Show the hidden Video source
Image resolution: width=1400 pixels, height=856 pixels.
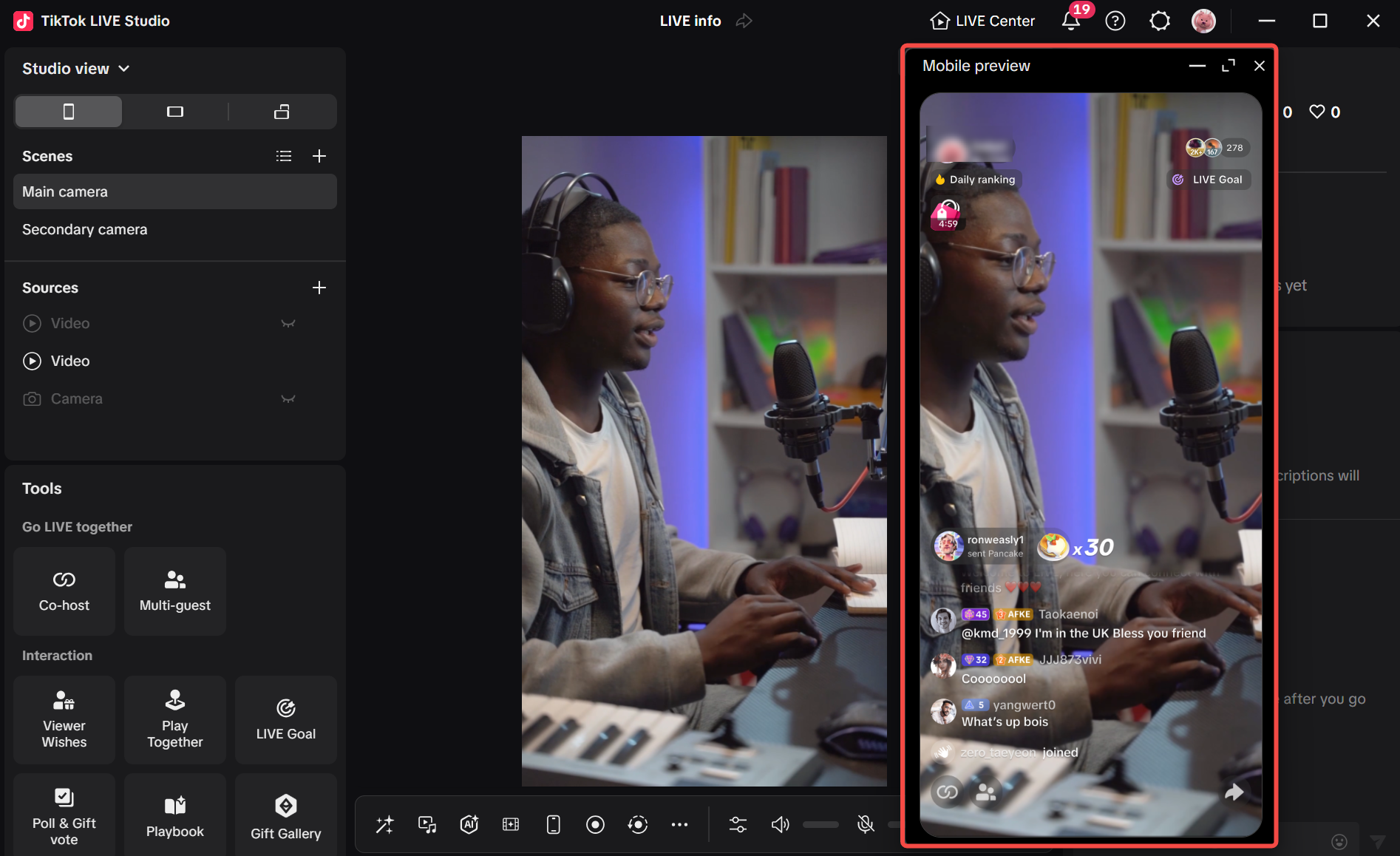point(288,323)
